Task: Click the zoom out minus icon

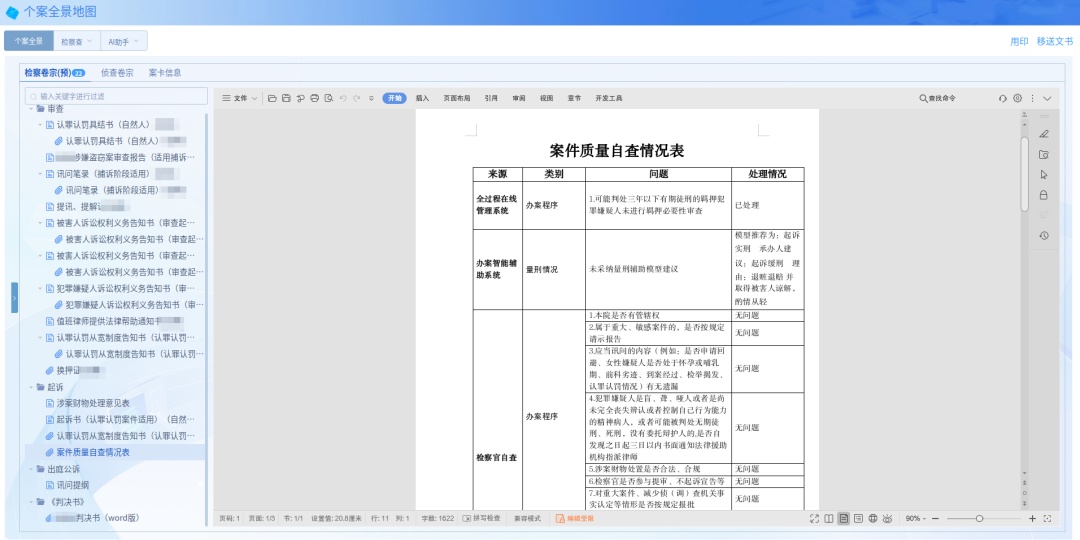Action: 935,519
